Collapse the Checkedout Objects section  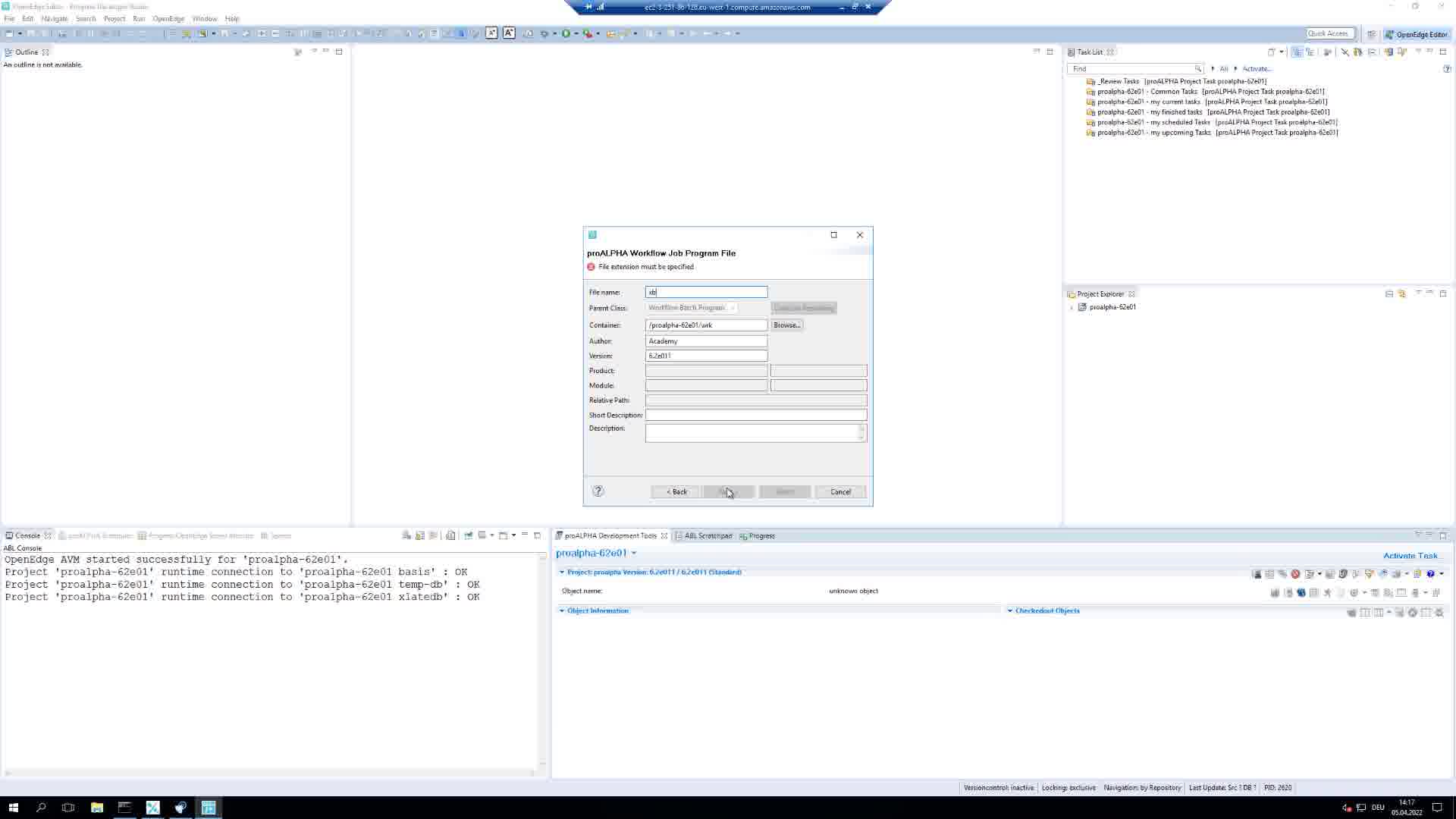coord(1010,611)
